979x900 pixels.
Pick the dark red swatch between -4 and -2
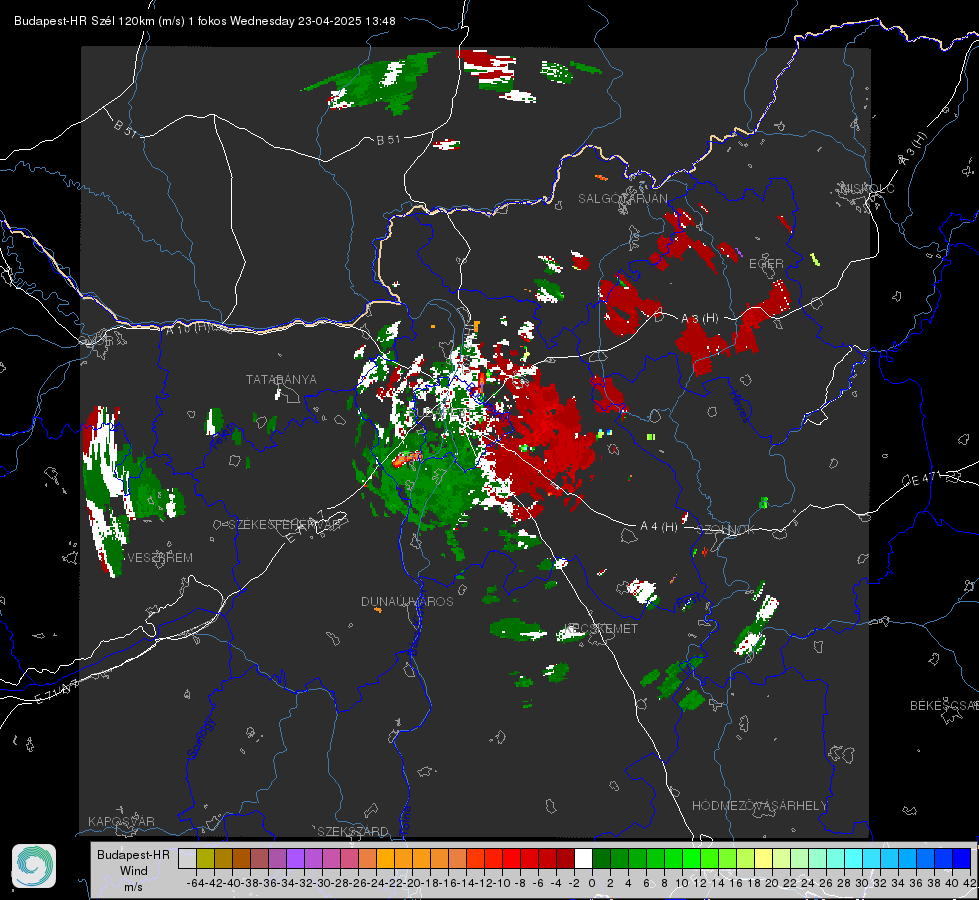[566, 858]
